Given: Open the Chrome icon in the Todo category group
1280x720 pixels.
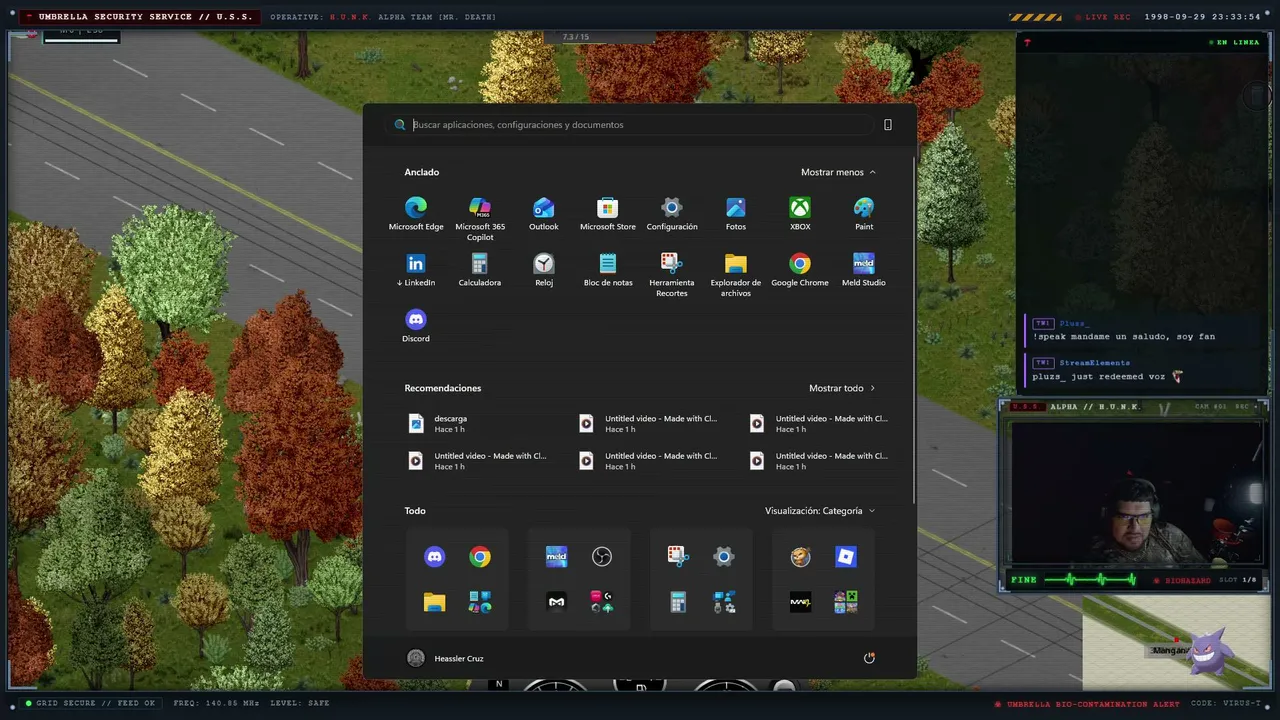Looking at the screenshot, I should (x=480, y=557).
